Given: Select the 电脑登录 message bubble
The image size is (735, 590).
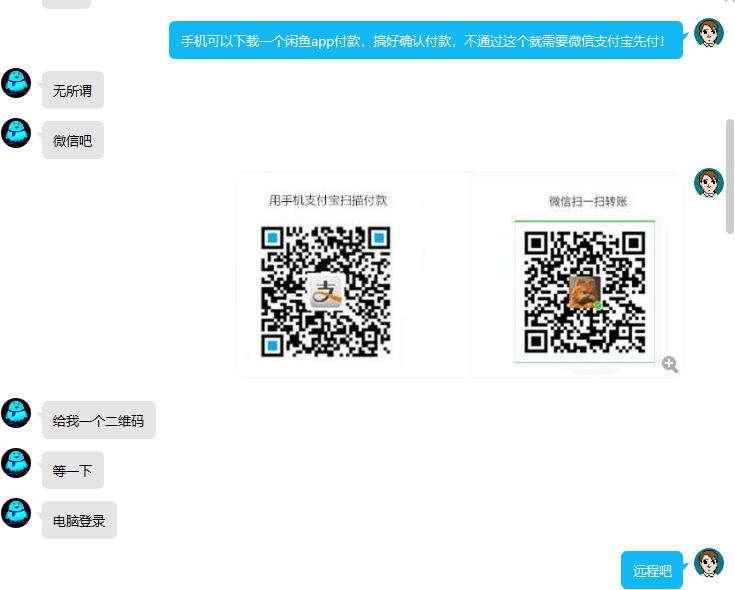Looking at the screenshot, I should [79, 520].
